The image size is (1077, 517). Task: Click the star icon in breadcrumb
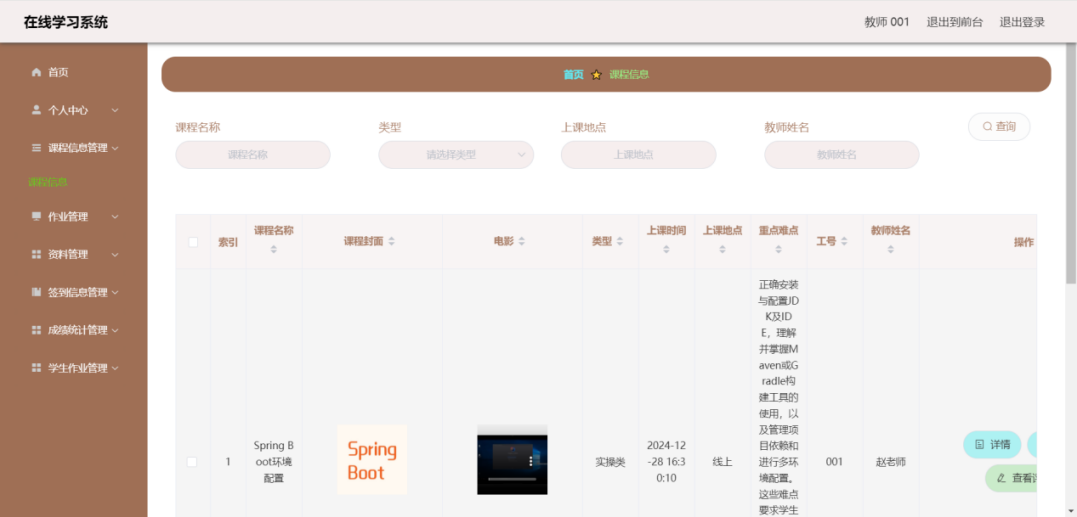pyautogui.click(x=596, y=75)
